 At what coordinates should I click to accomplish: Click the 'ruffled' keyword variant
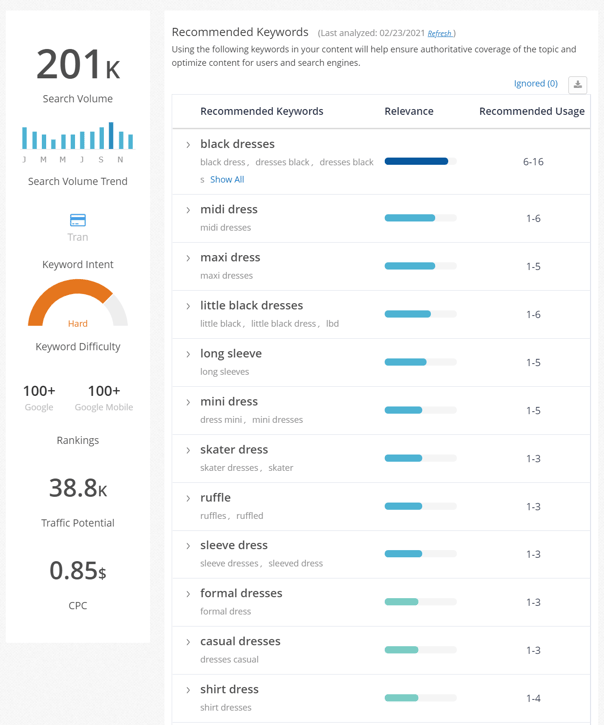click(x=250, y=516)
